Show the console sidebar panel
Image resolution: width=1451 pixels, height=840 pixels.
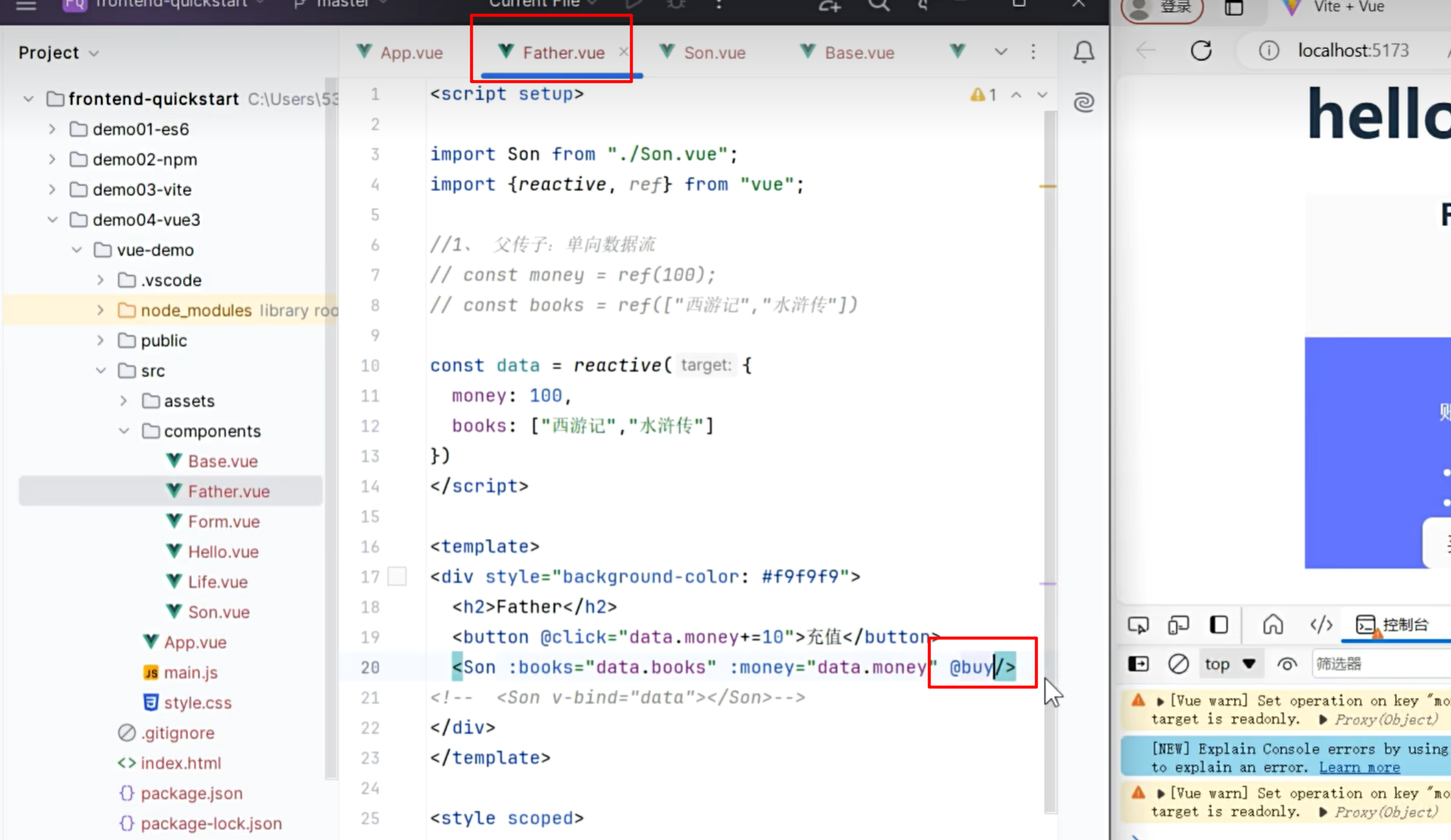tap(1139, 664)
